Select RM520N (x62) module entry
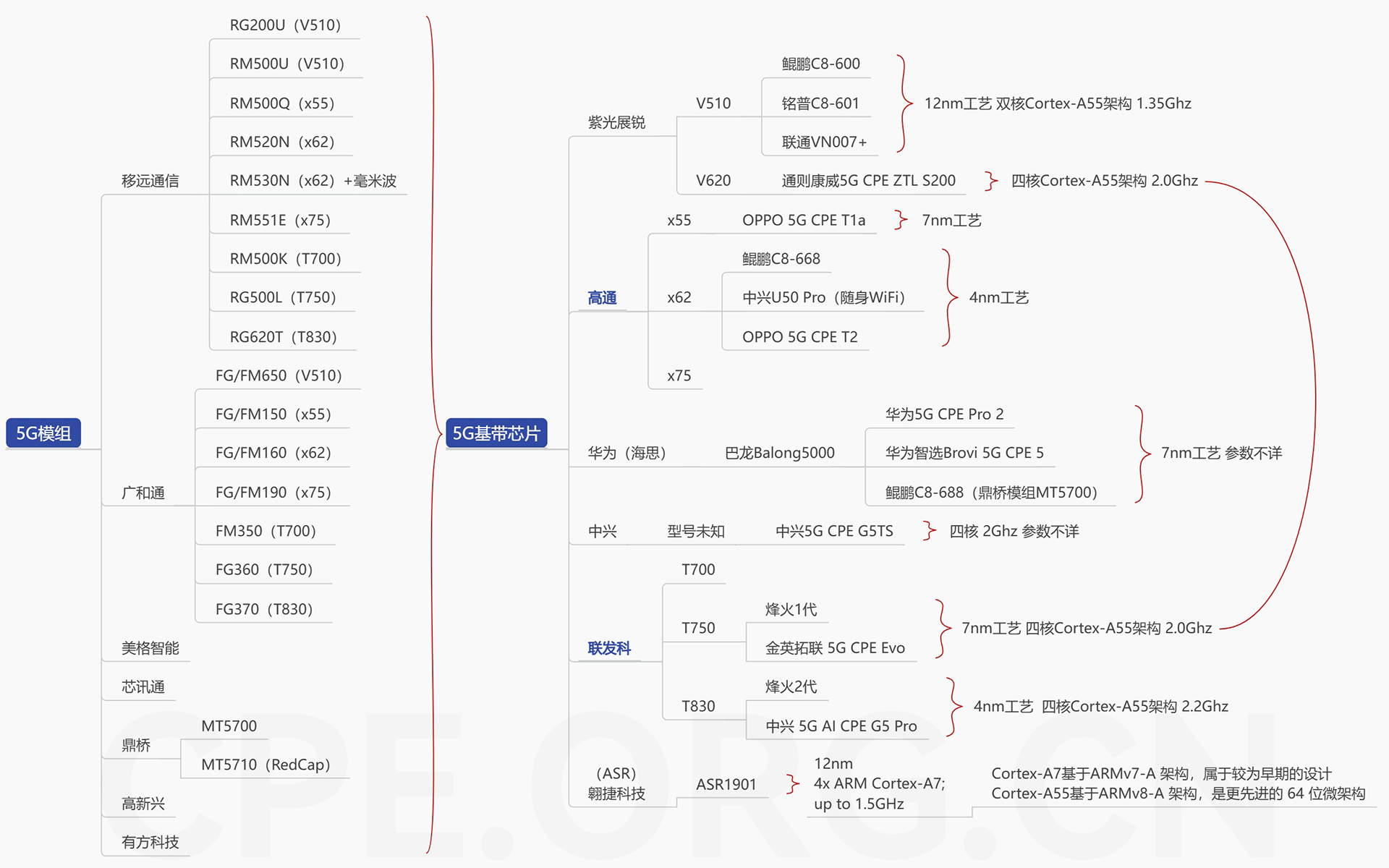This screenshot has width=1389, height=868. click(x=282, y=142)
